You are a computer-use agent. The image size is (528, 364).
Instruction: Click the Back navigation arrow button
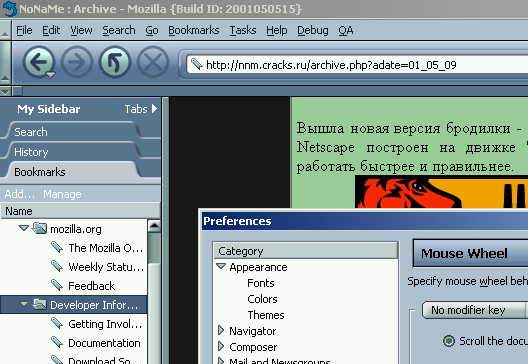click(x=39, y=62)
